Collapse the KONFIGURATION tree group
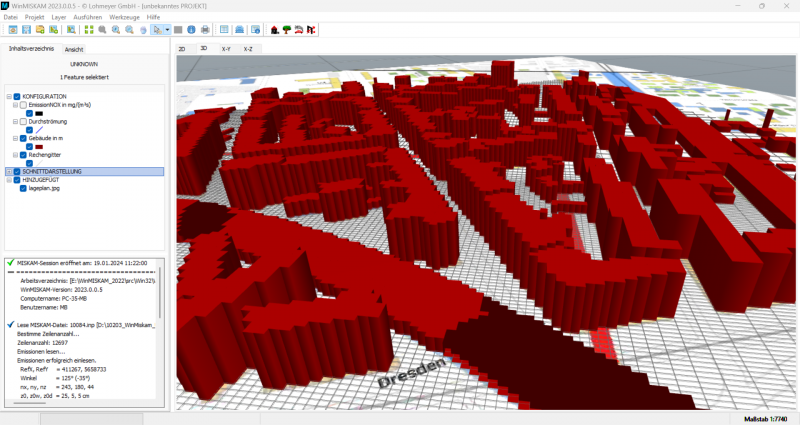The image size is (800, 425). point(8,96)
